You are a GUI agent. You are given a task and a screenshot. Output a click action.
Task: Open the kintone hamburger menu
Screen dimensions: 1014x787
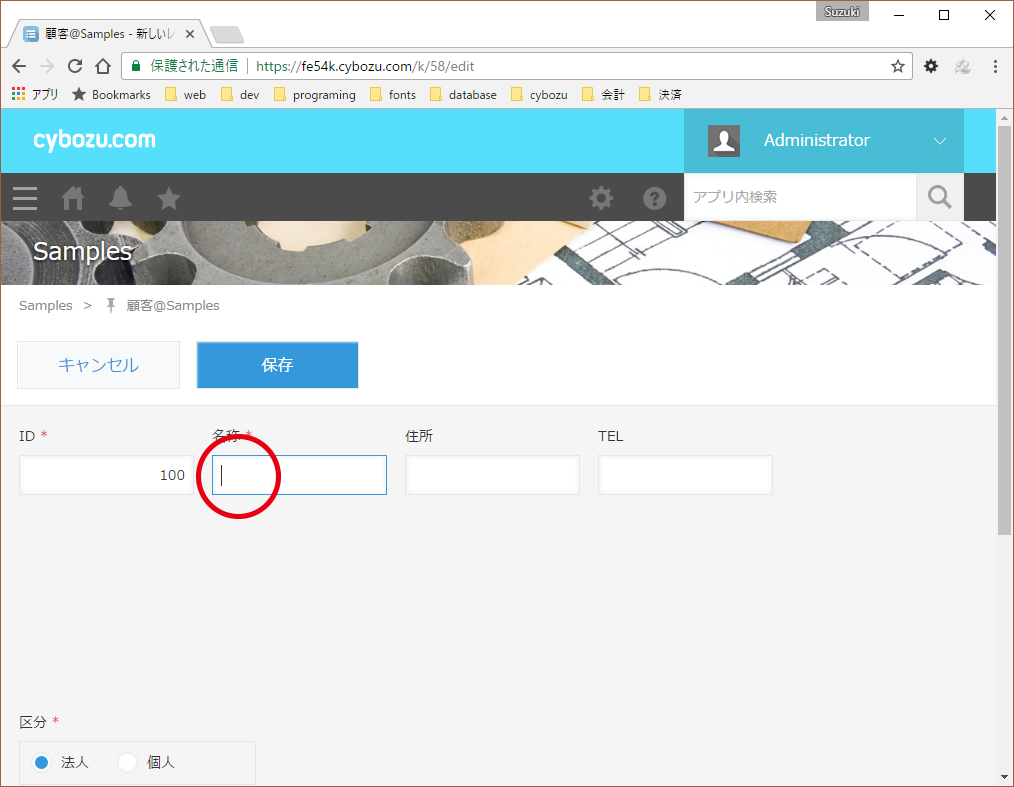25,198
